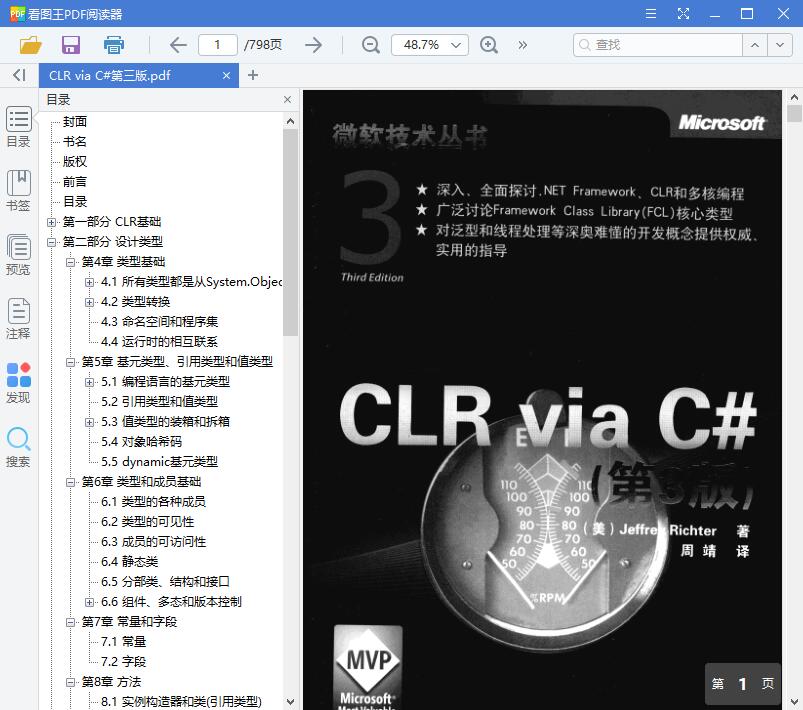The width and height of the screenshot is (803, 710).
Task: Select 4.4 运行时的相互联系
Action: tap(159, 342)
